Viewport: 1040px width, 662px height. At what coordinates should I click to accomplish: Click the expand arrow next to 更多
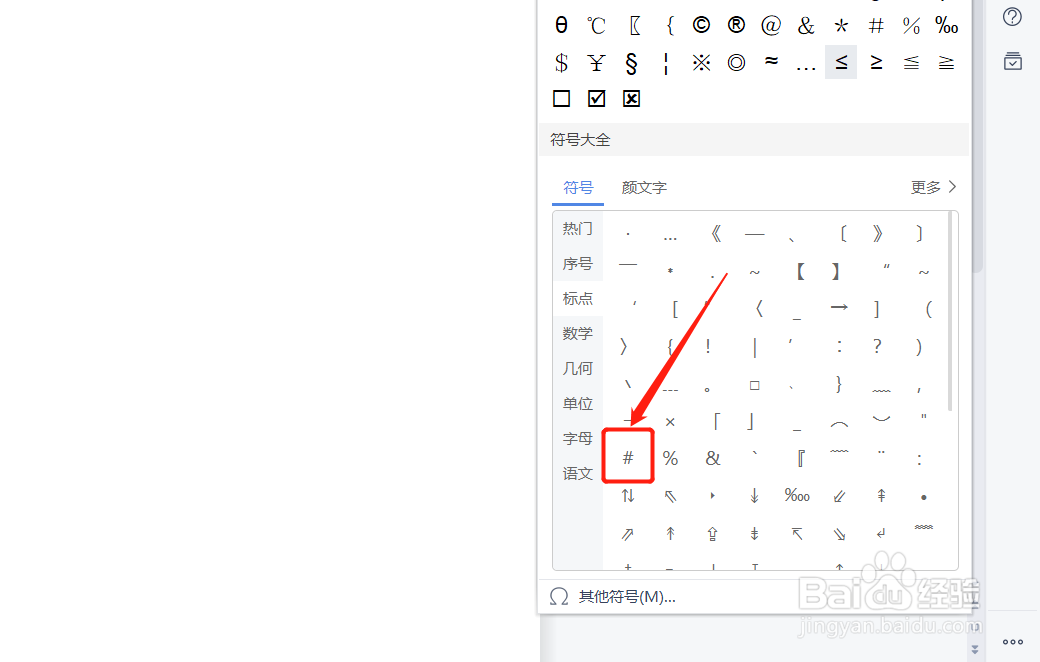click(952, 187)
